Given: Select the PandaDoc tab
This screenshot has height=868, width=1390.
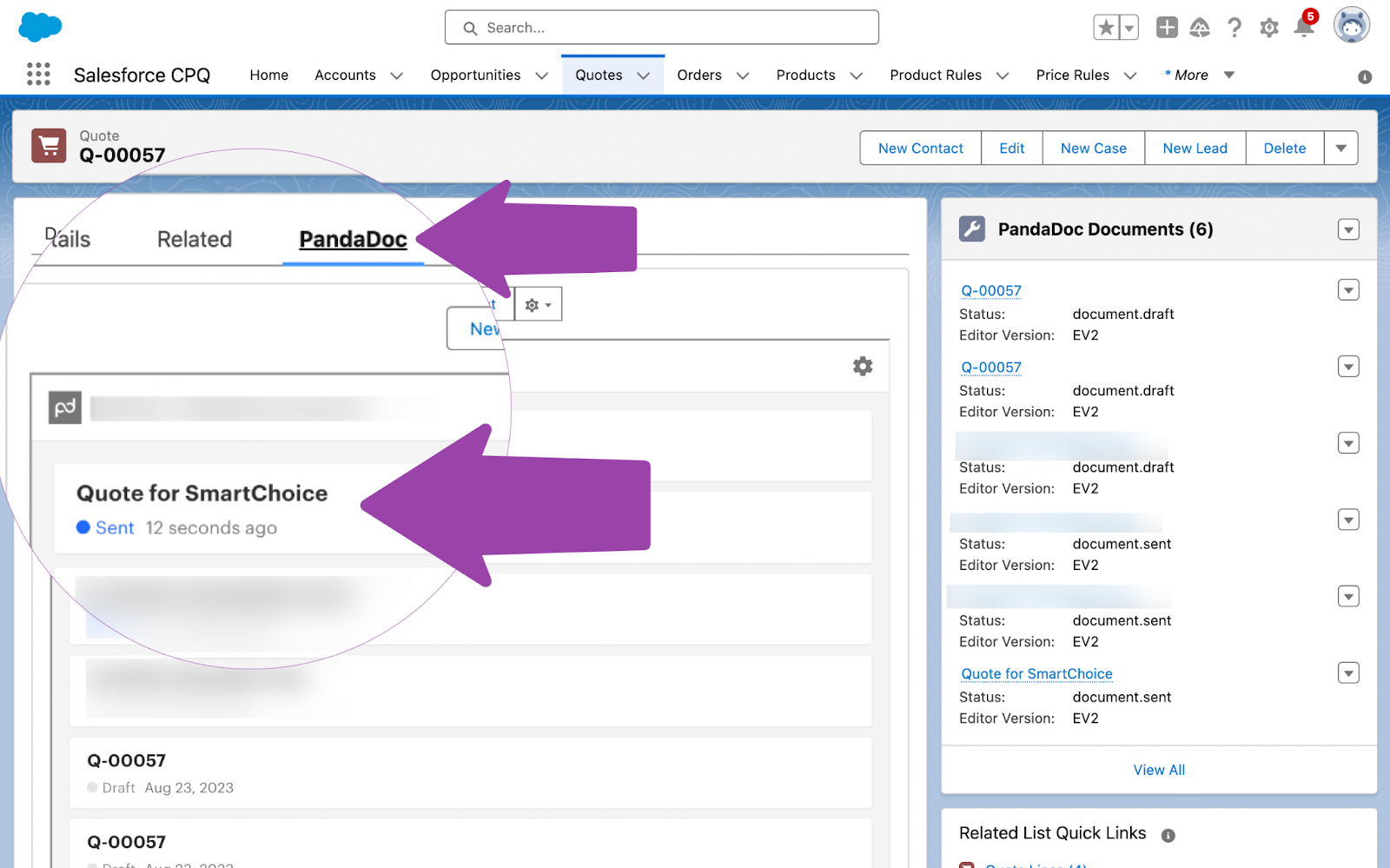Looking at the screenshot, I should click(x=353, y=239).
